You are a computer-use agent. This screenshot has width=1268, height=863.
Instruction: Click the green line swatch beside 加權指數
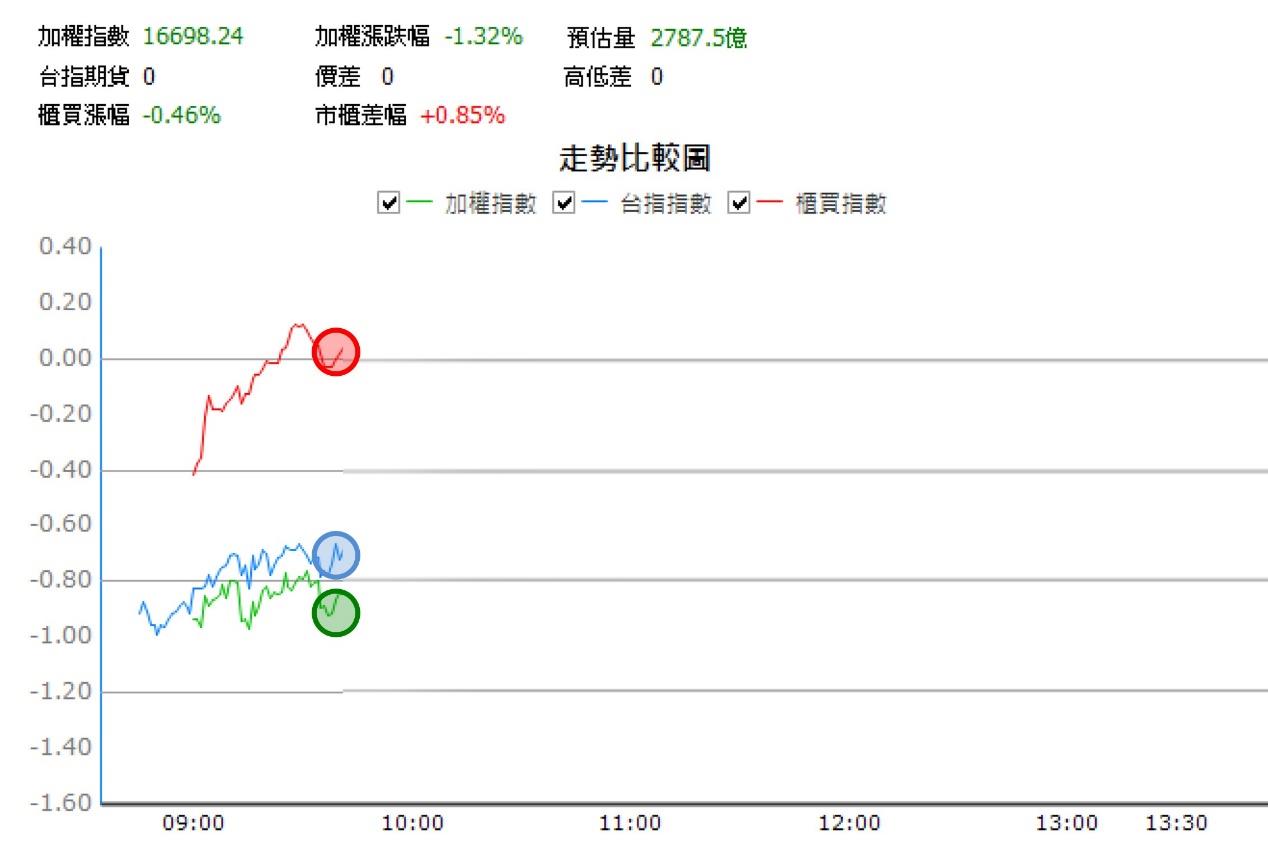(x=420, y=204)
